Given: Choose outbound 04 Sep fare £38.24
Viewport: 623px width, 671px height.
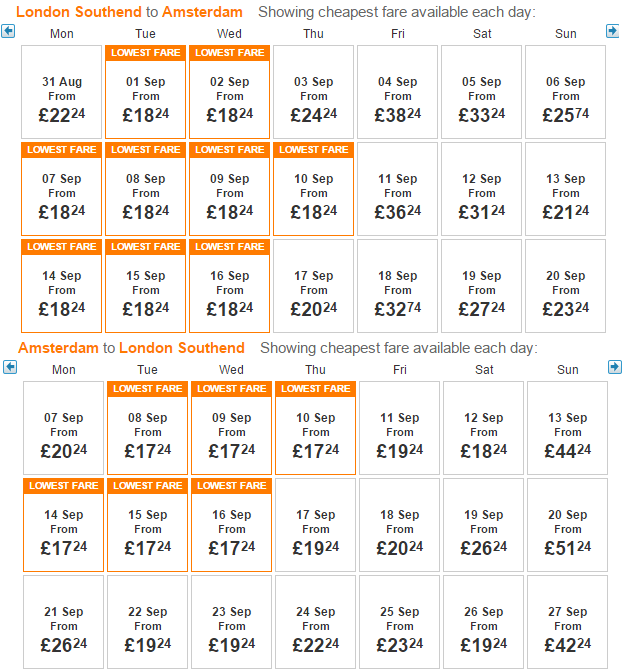Looking at the screenshot, I should (398, 92).
